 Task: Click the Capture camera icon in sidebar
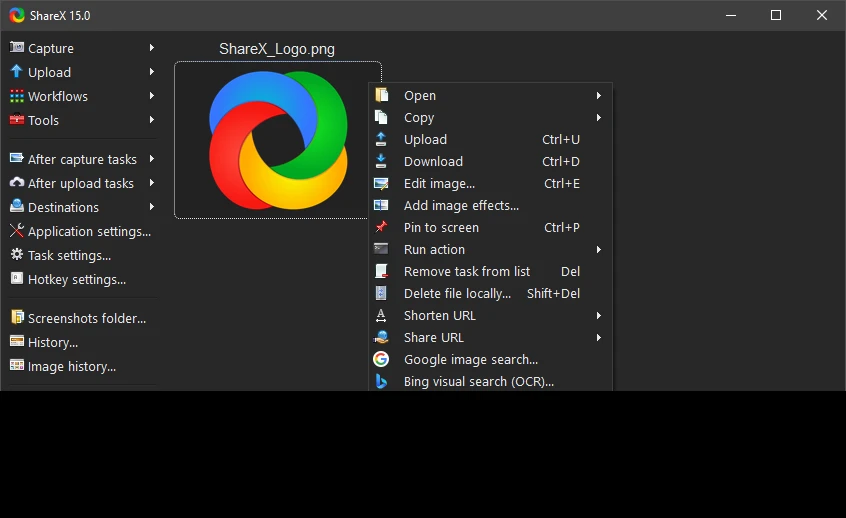point(17,47)
